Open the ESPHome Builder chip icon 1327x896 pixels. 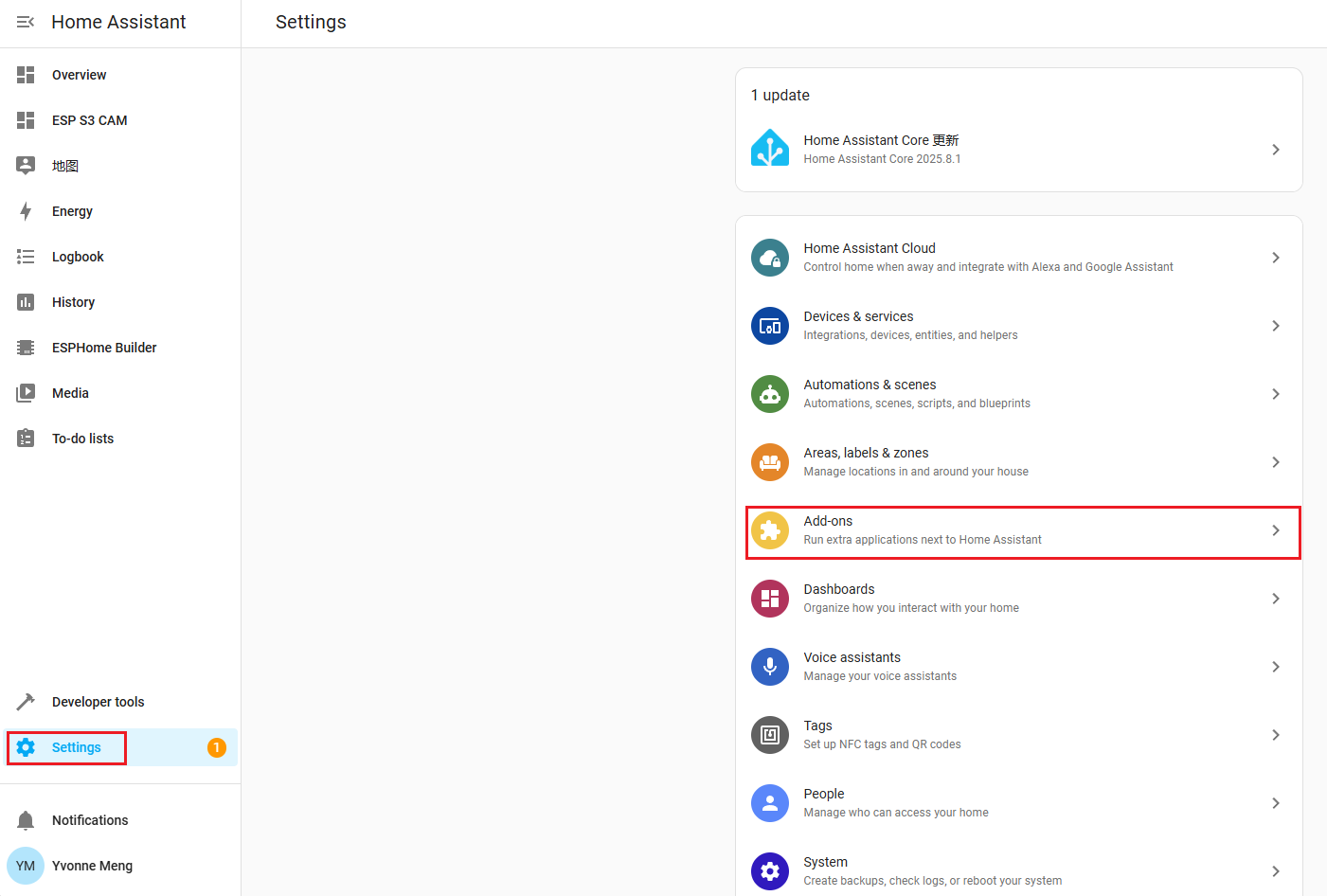tap(26, 348)
